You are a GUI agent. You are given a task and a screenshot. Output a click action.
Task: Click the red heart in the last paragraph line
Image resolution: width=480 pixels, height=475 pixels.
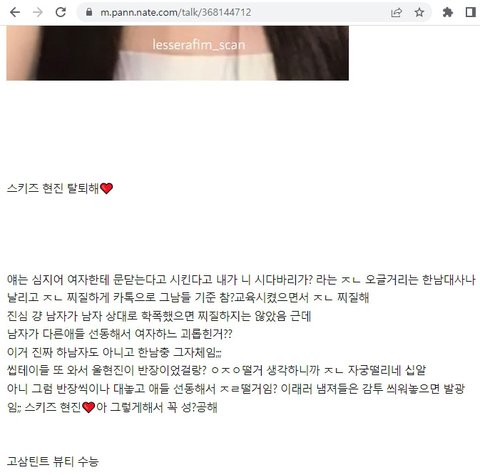[89, 407]
